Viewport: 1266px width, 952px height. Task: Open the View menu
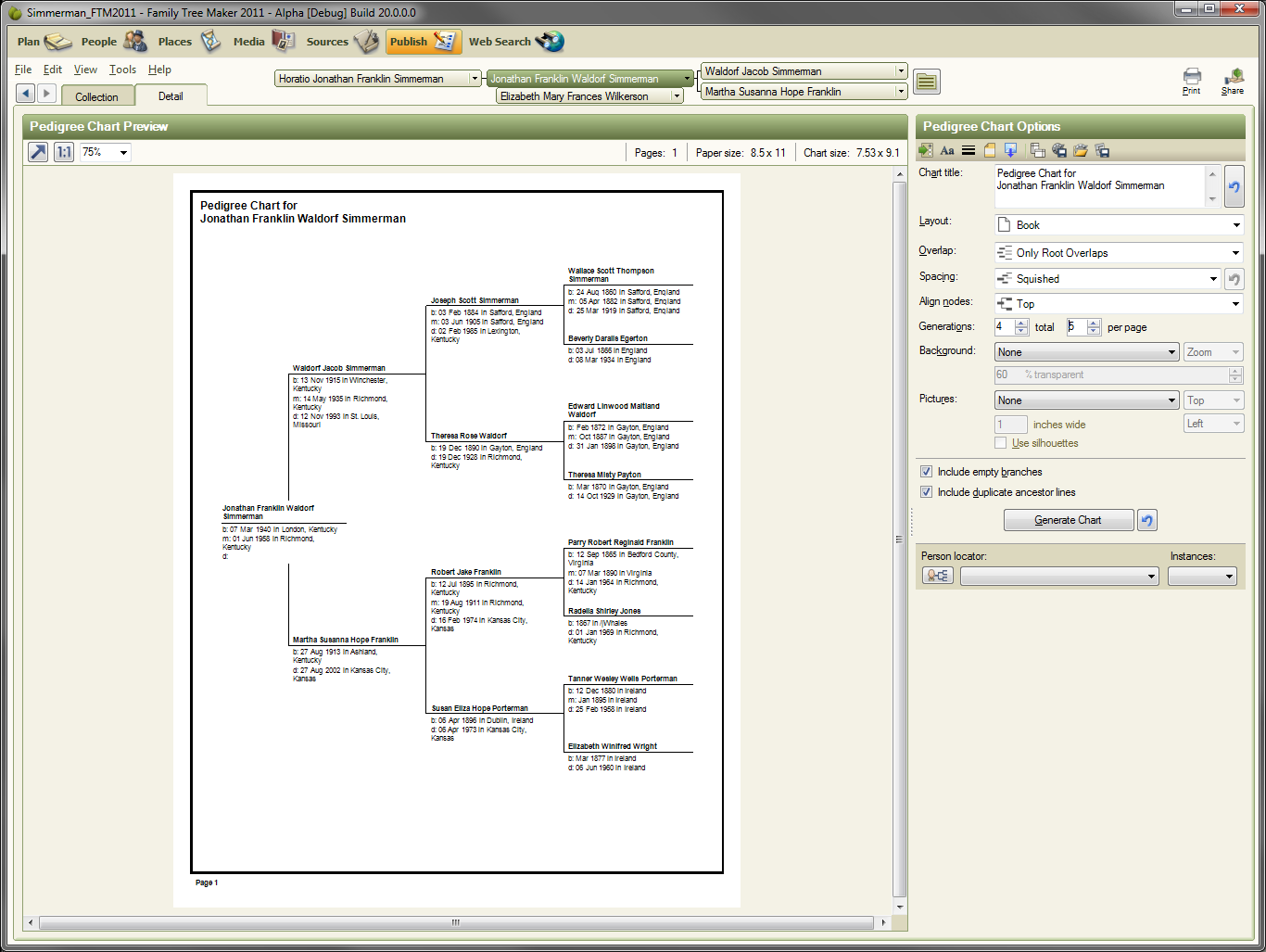click(x=85, y=70)
